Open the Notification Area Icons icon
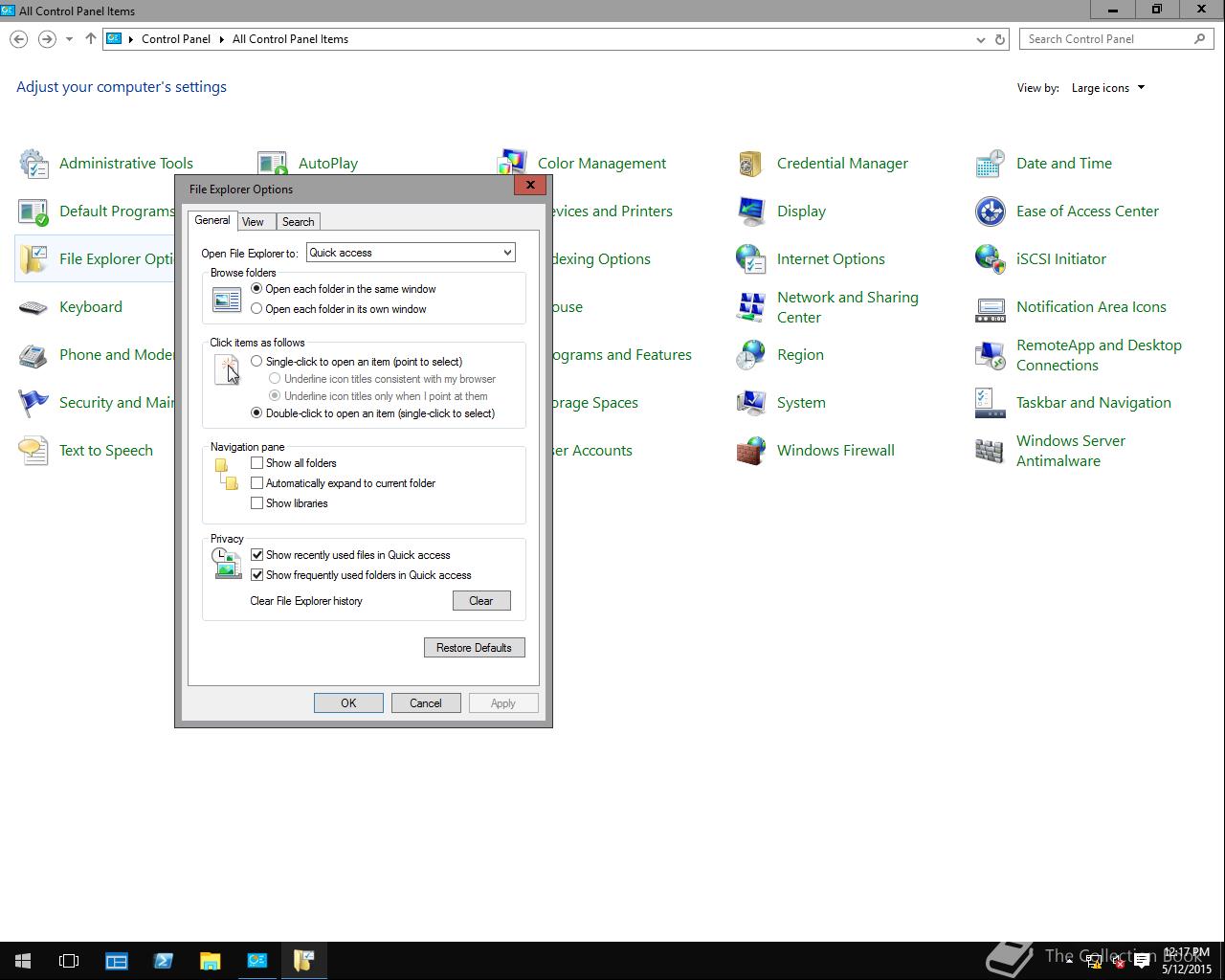 (991, 307)
